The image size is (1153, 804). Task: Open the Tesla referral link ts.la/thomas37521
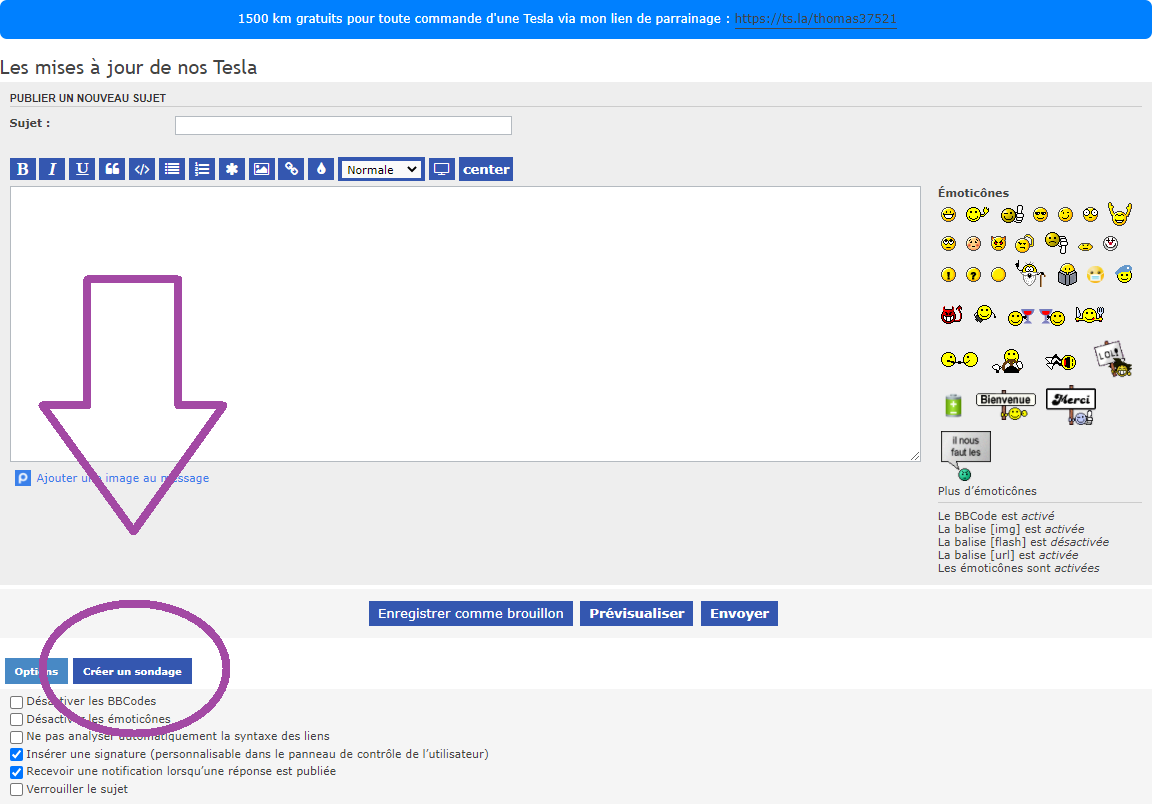pos(815,19)
